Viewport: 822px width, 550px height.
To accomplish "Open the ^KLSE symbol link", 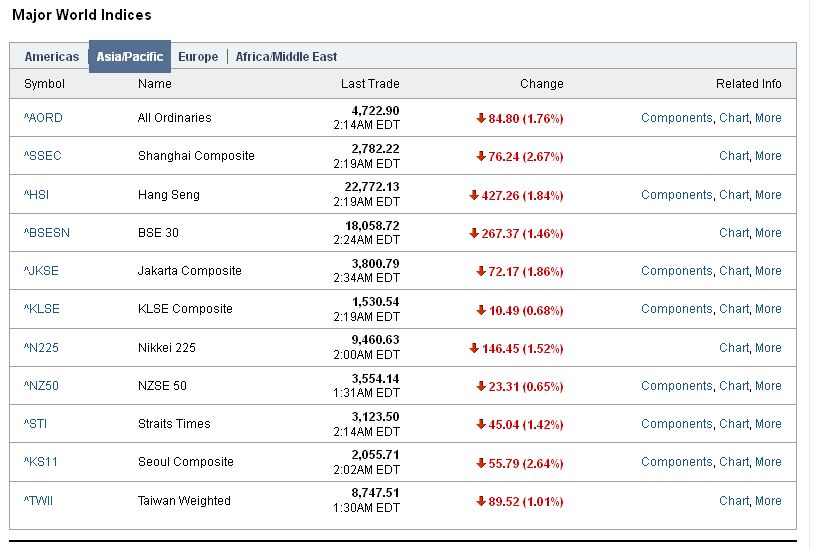I will [41, 309].
